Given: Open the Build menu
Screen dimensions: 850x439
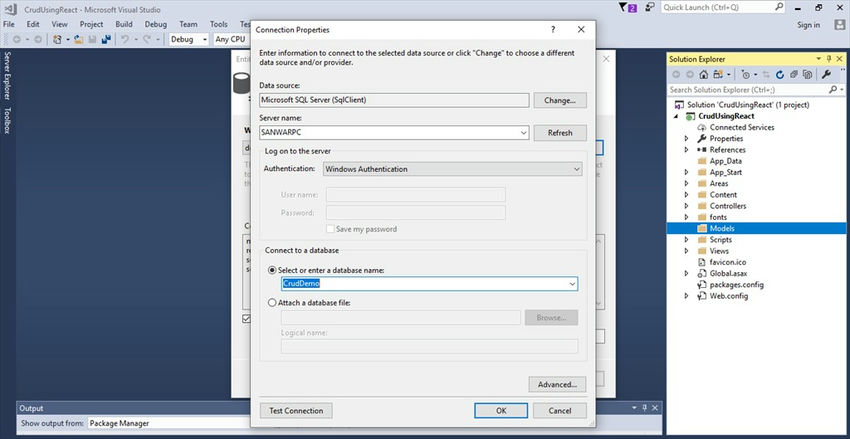Looking at the screenshot, I should 124,24.
